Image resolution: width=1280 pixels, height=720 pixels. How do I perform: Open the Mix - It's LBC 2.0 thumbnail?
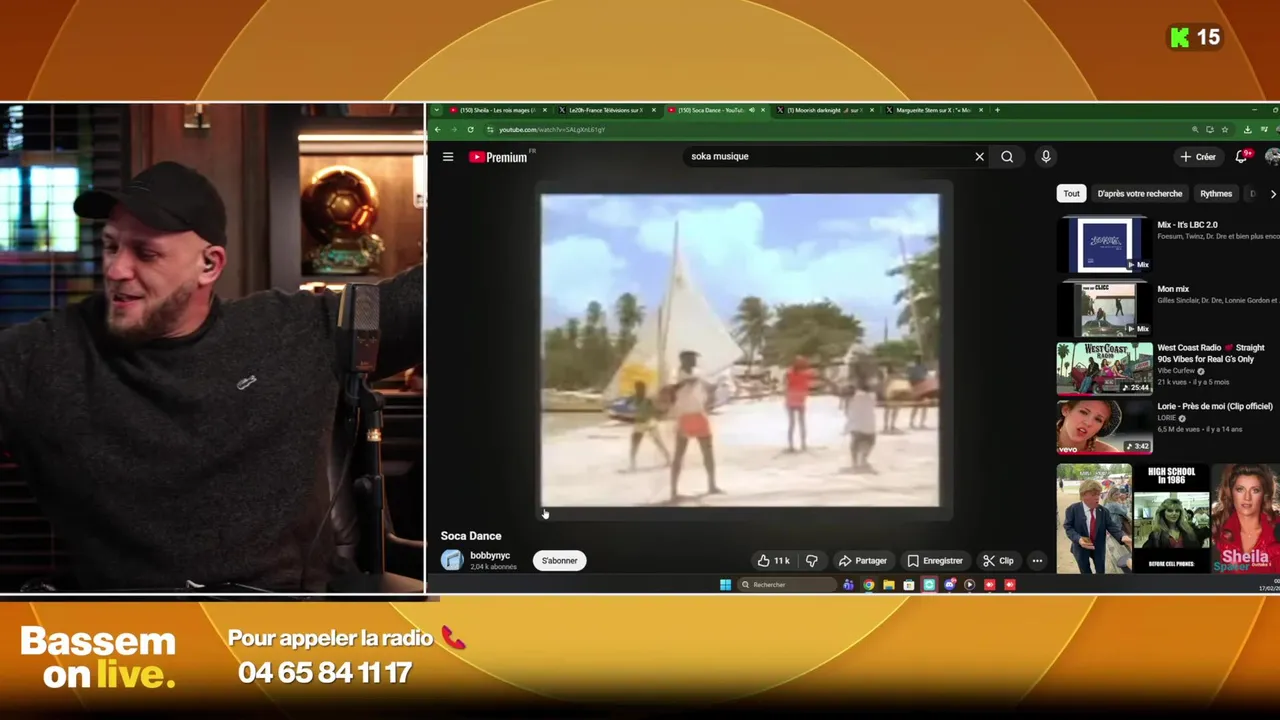click(1104, 244)
